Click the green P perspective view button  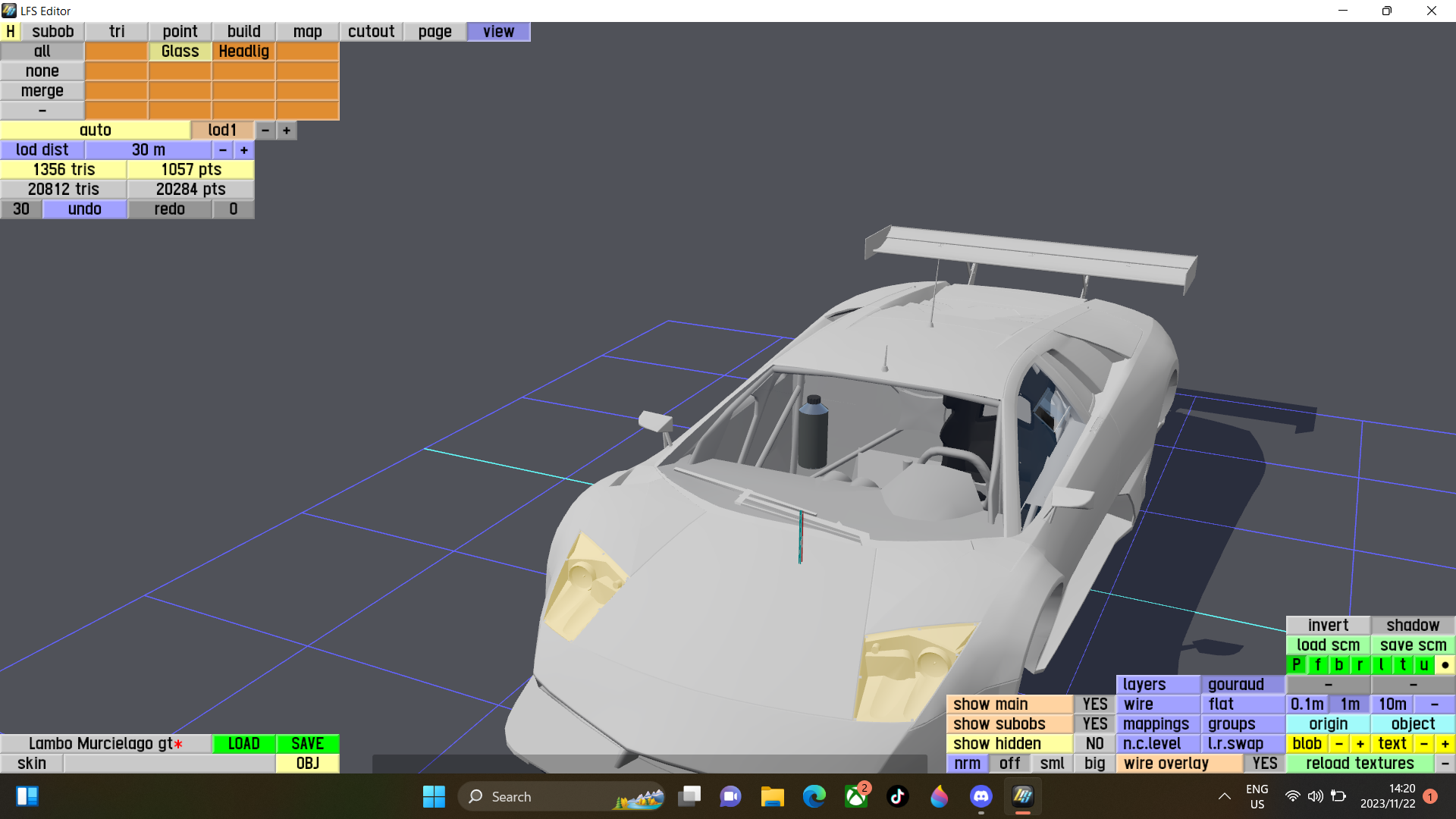click(1296, 665)
